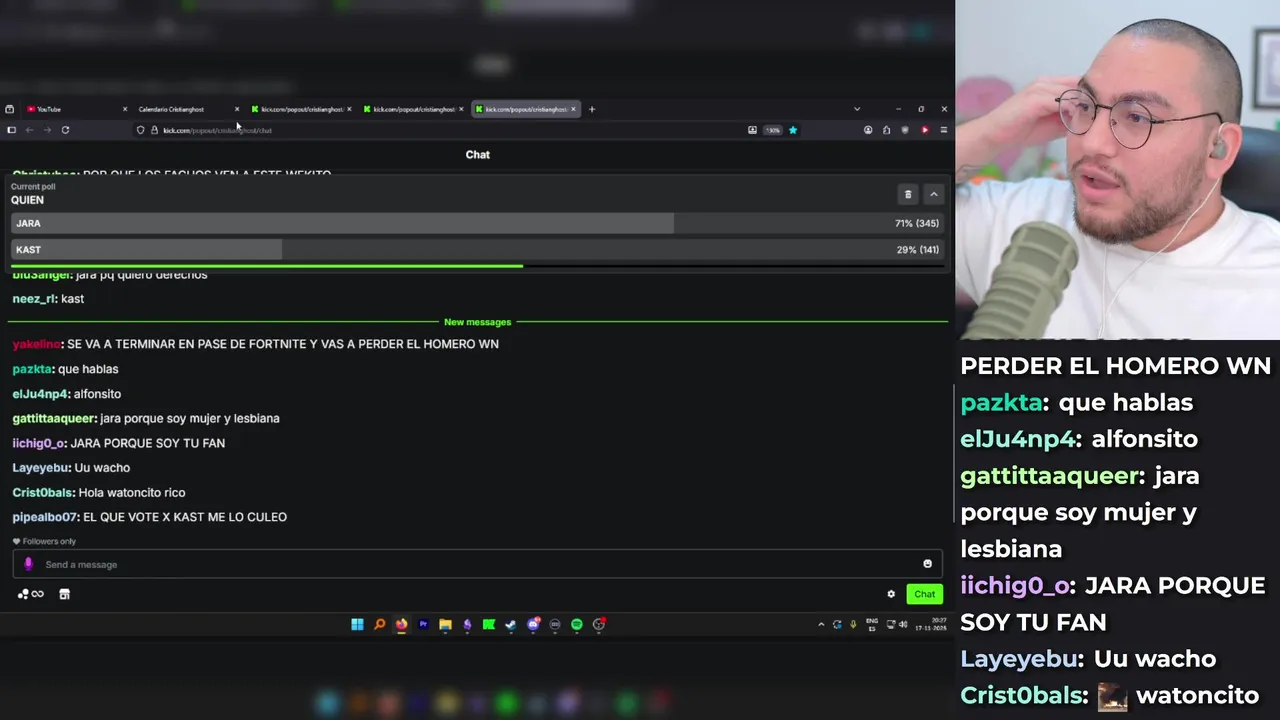The image size is (1280, 720).
Task: Toggle the browser sidebar icon
Action: [11, 130]
